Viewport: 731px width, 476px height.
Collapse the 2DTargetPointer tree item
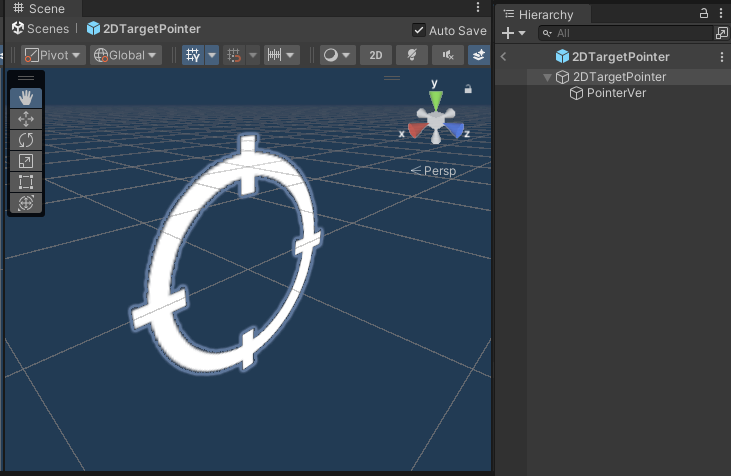547,78
